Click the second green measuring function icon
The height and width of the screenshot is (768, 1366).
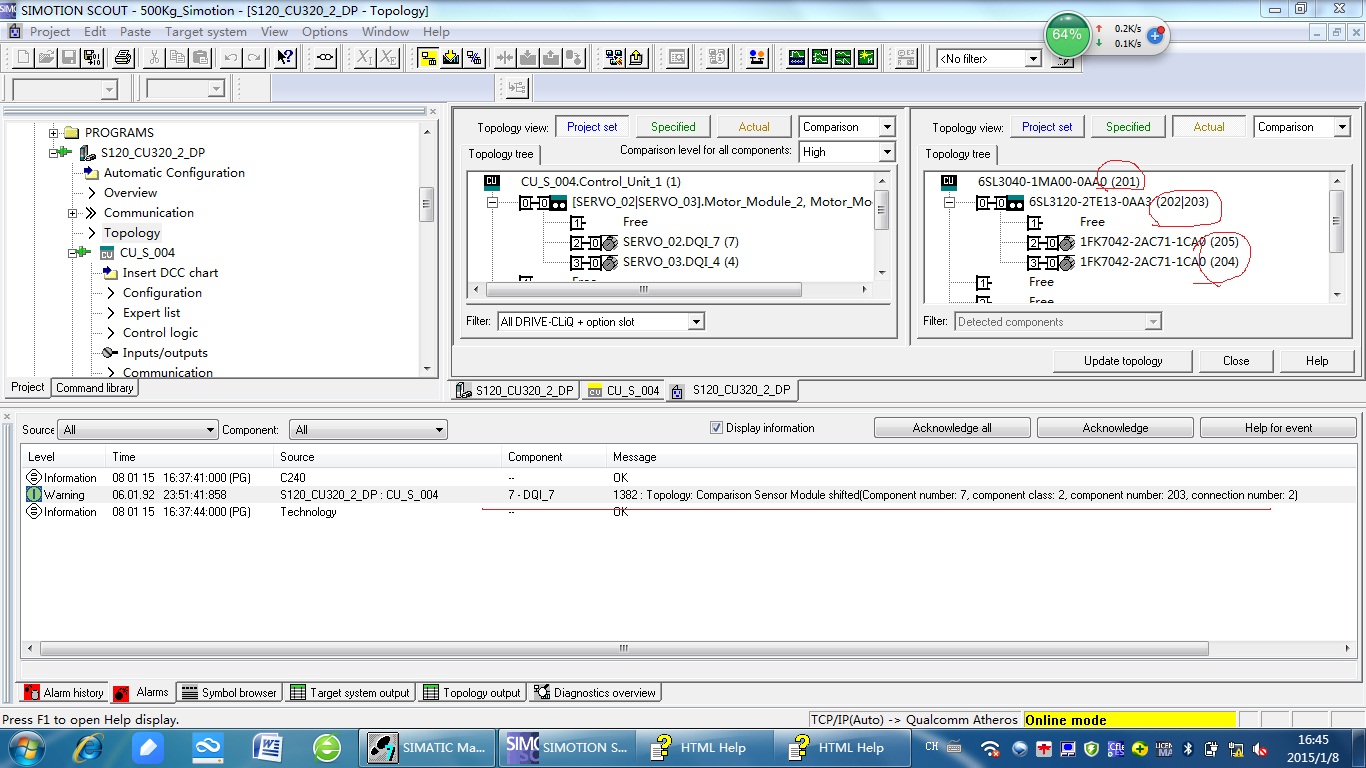point(820,58)
